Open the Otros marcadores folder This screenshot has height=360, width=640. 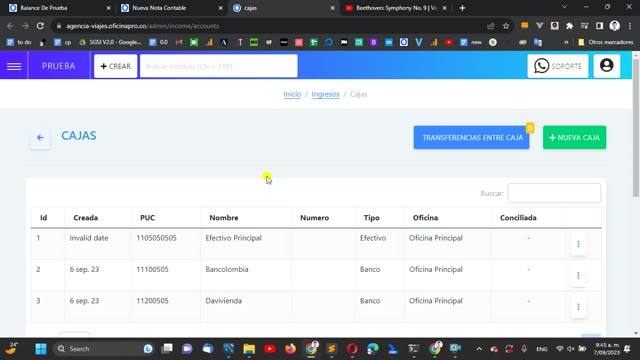coord(606,42)
